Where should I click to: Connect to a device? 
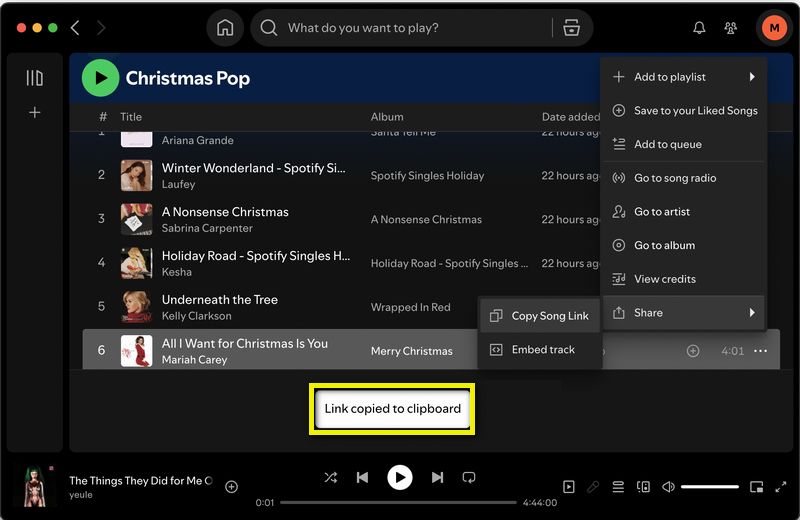pyautogui.click(x=643, y=487)
